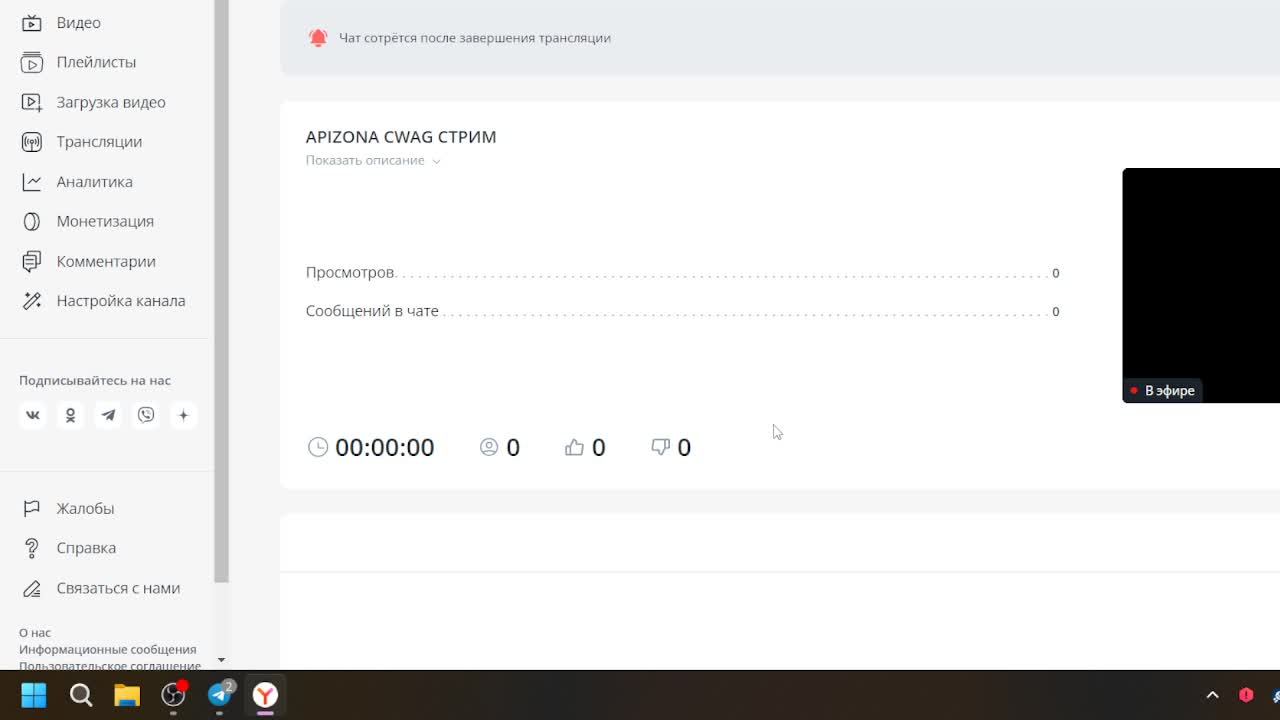Screen dimensions: 1280x720
Task: Switch to OBS Studio in taskbar
Action: point(173,695)
